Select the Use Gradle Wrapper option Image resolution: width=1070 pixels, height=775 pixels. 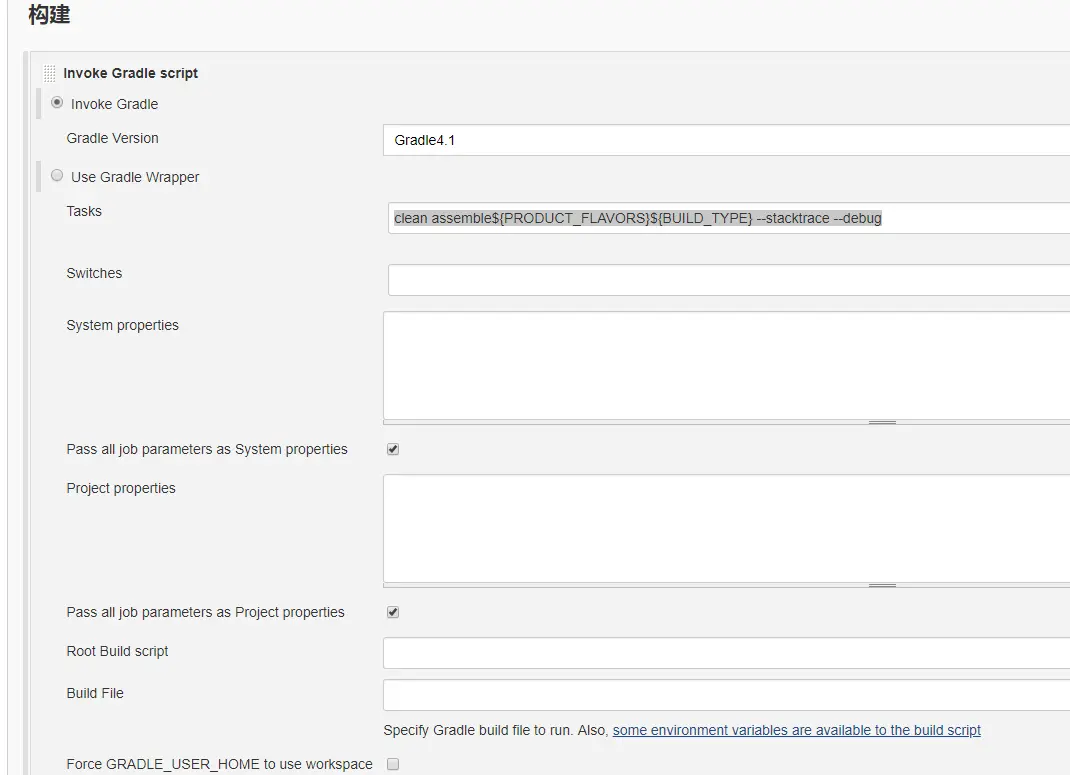click(57, 176)
